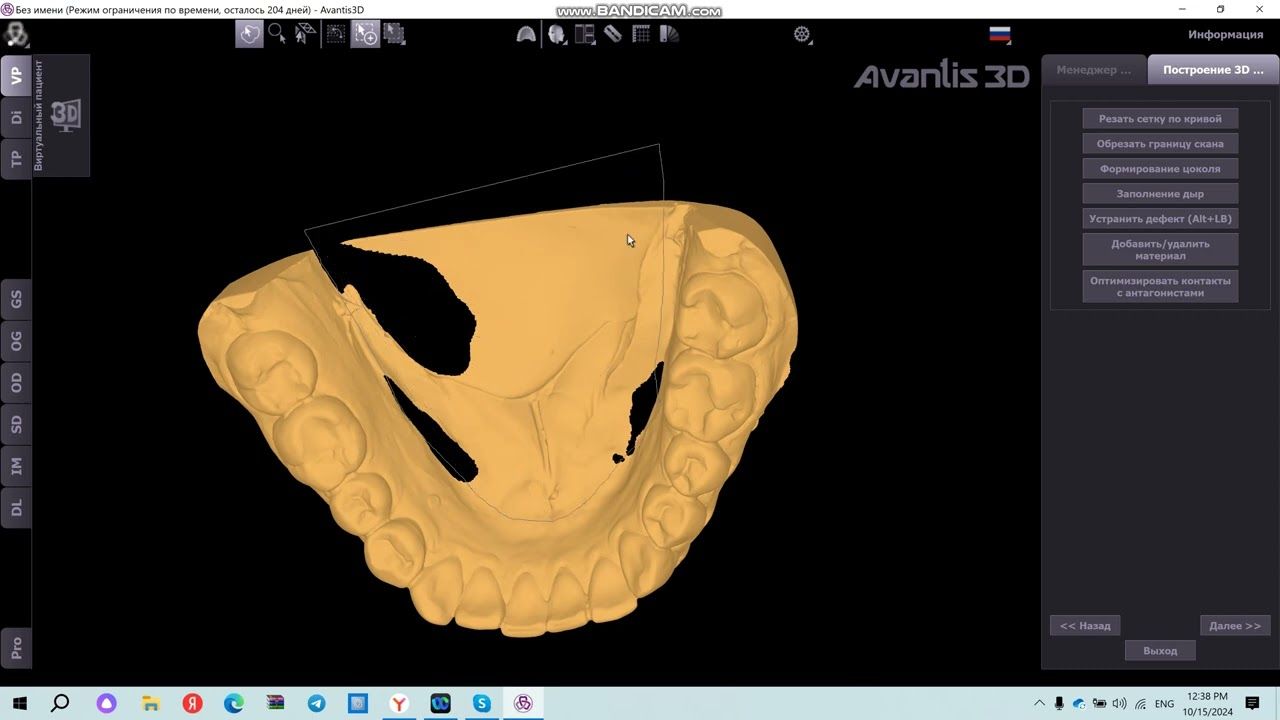Open the window layout panel dropdown
Image resolution: width=1280 pixels, height=720 pixels.
(585, 34)
